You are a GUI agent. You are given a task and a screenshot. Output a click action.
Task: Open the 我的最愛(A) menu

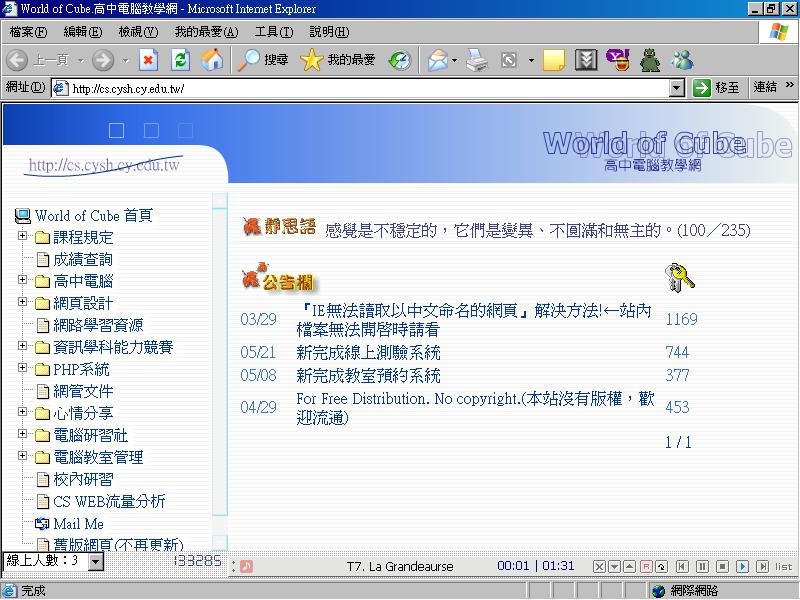206,32
